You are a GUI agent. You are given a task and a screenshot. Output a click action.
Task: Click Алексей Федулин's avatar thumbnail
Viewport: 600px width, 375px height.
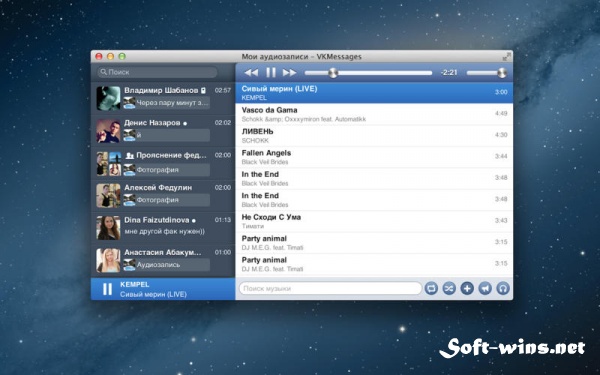click(108, 196)
